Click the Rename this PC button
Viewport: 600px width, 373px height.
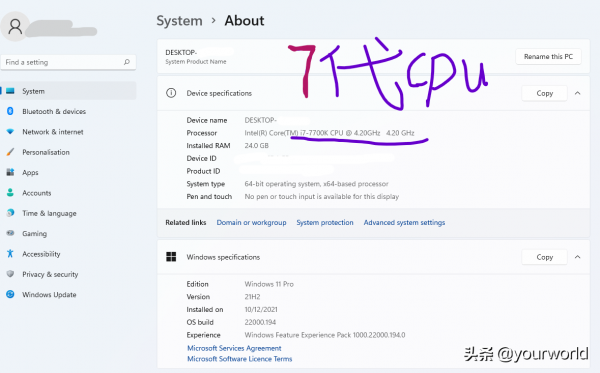(x=548, y=57)
